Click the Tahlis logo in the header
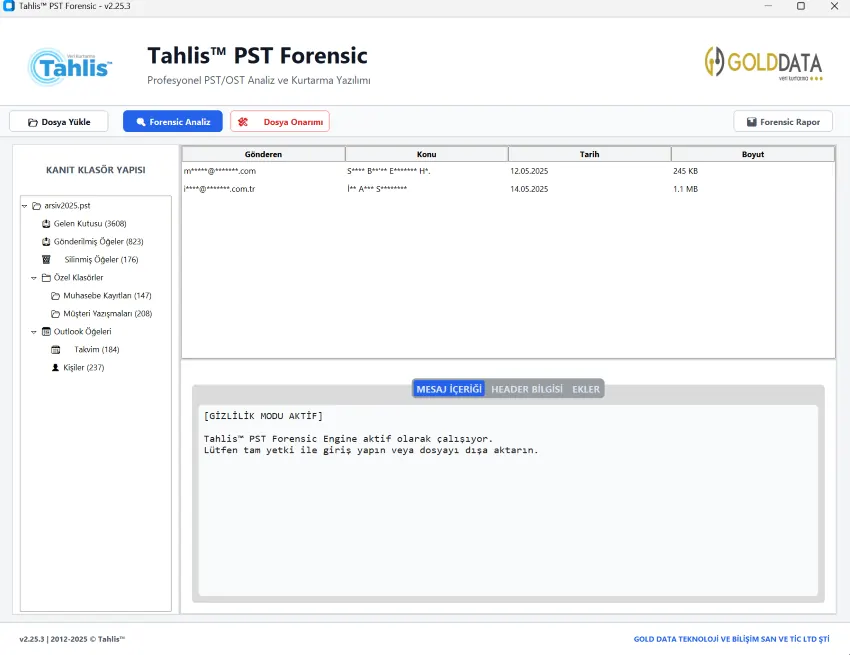 point(67,65)
